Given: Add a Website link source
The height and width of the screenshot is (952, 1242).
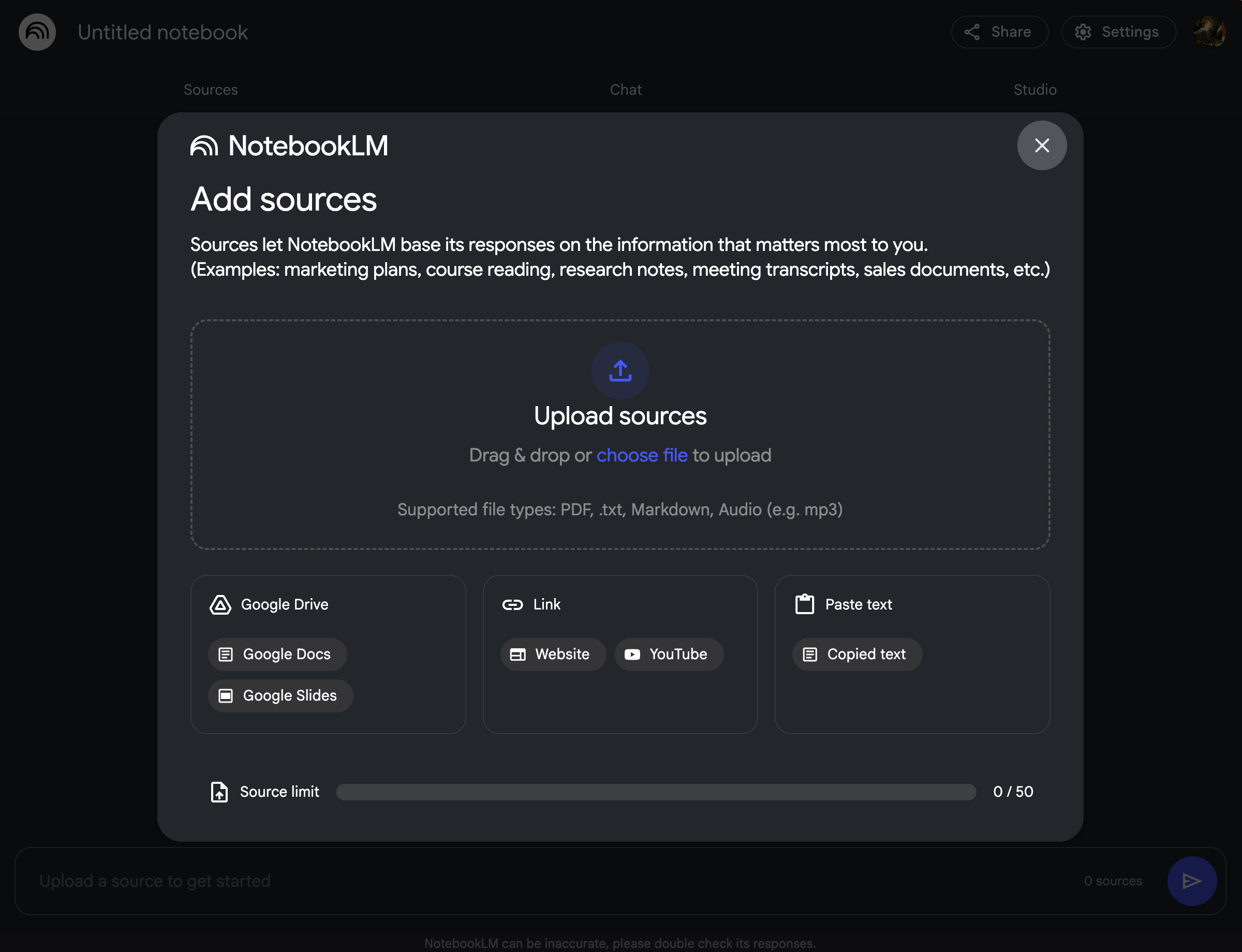Looking at the screenshot, I should [x=553, y=654].
